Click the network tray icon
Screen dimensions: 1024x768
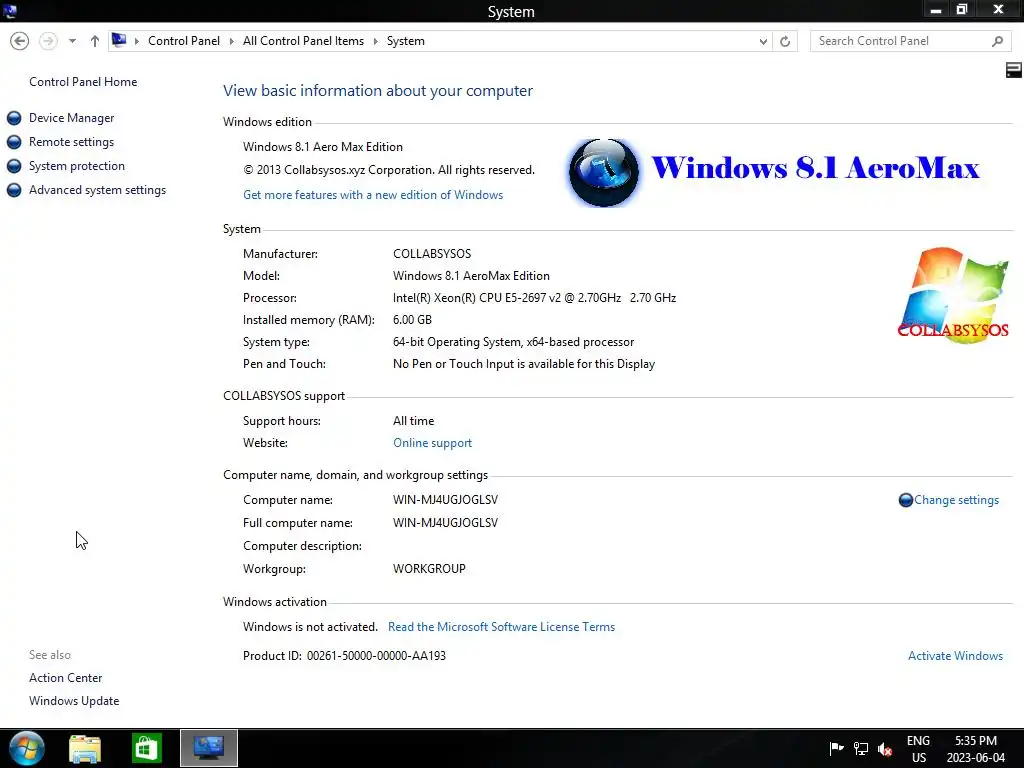(x=861, y=748)
